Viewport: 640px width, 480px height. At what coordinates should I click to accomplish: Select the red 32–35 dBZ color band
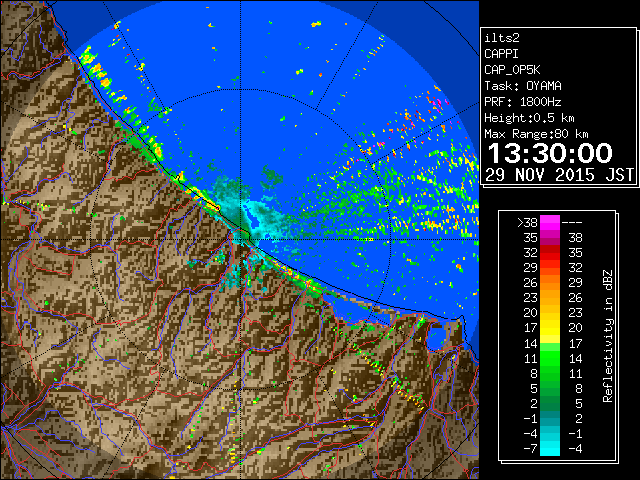(550, 253)
